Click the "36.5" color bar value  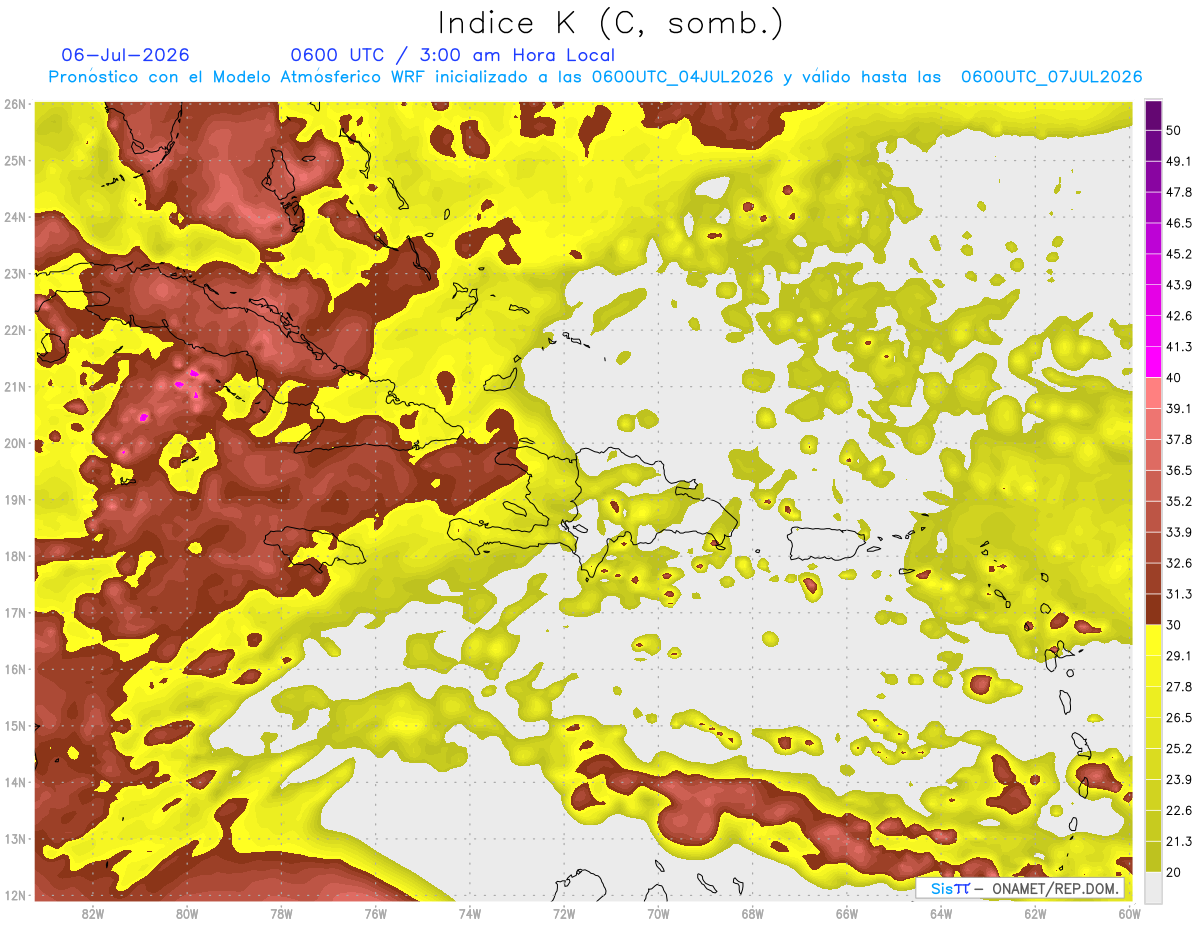(x=1178, y=471)
